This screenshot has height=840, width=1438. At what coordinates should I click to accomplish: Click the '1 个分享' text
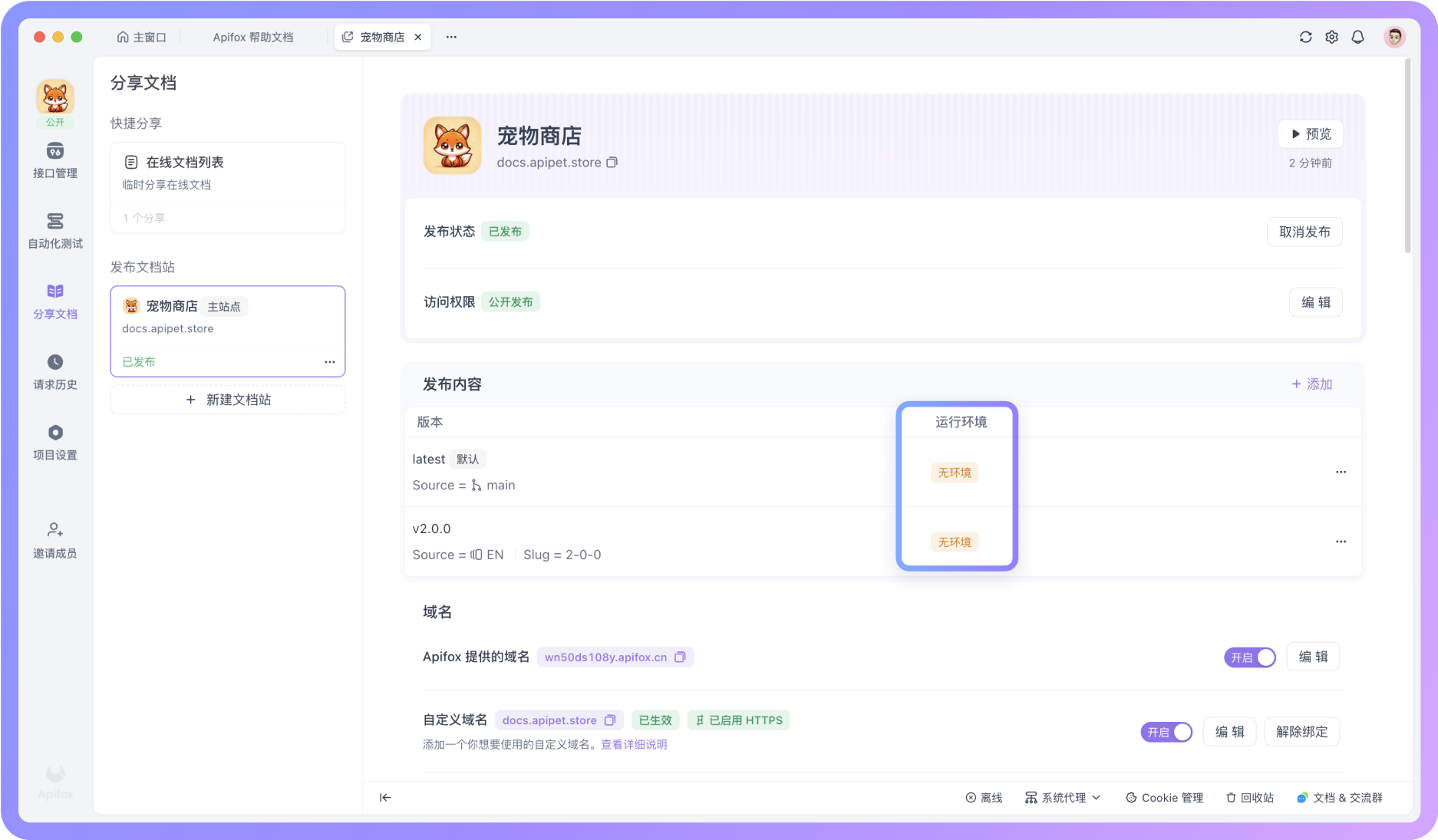coord(143,218)
